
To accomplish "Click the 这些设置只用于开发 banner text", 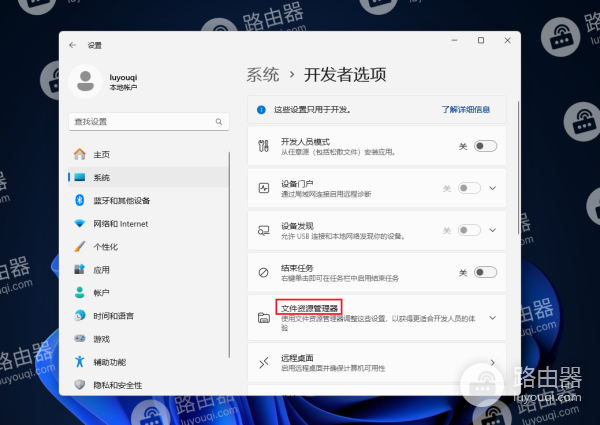I will coord(312,110).
